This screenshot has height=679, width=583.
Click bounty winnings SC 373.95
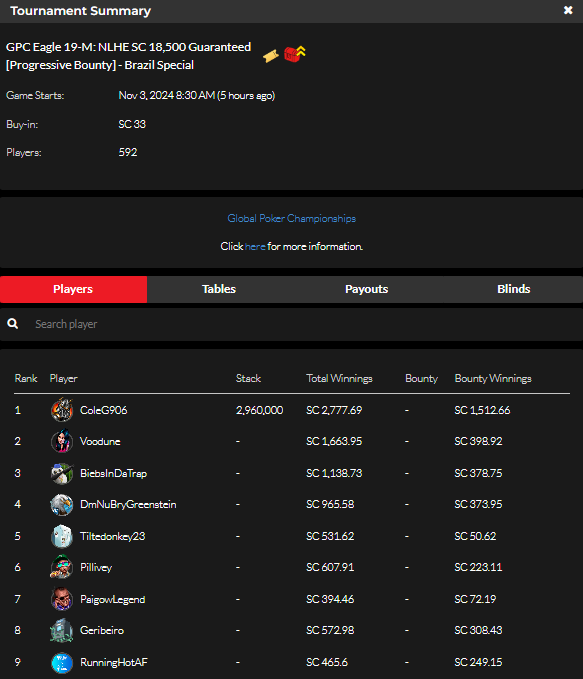point(478,504)
